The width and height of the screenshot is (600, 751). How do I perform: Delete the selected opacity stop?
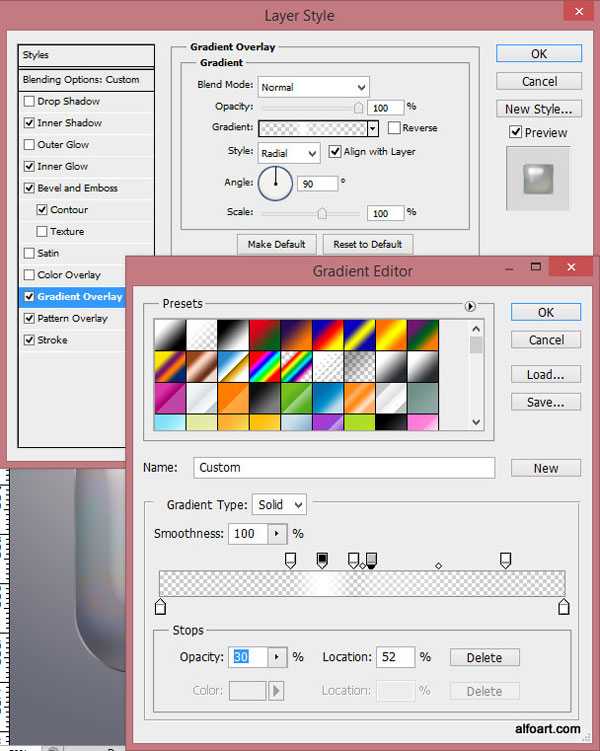point(485,658)
